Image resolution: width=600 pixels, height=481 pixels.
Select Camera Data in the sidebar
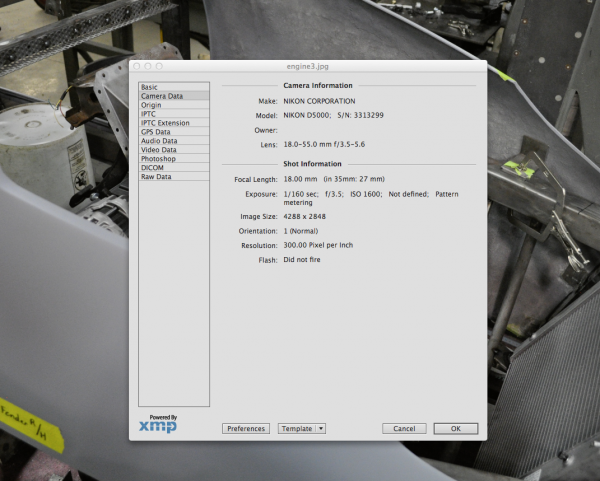(161, 96)
